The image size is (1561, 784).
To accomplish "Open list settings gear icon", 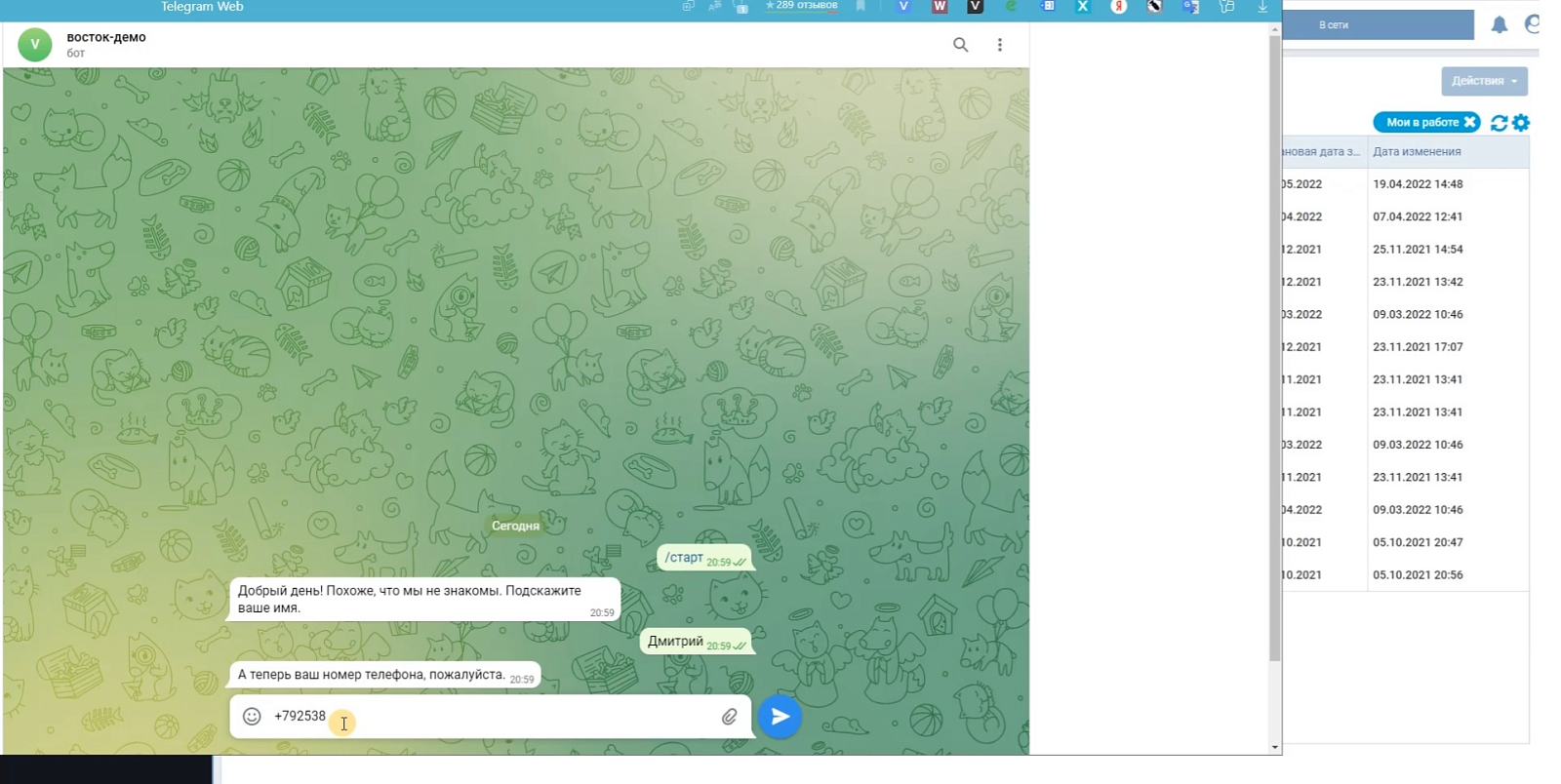I will pos(1521,123).
